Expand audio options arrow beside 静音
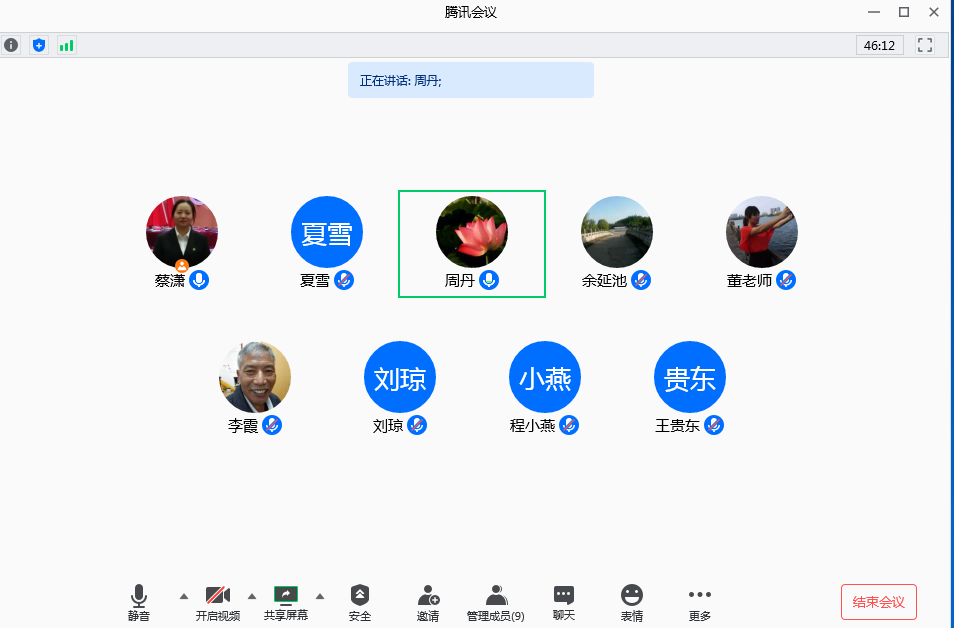The width and height of the screenshot is (954, 628). click(183, 596)
